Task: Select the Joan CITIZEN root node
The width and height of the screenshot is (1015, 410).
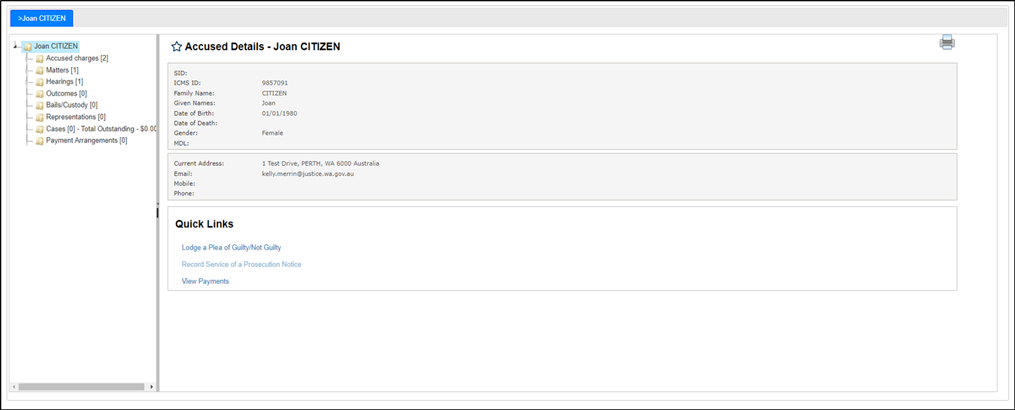Action: [56, 47]
